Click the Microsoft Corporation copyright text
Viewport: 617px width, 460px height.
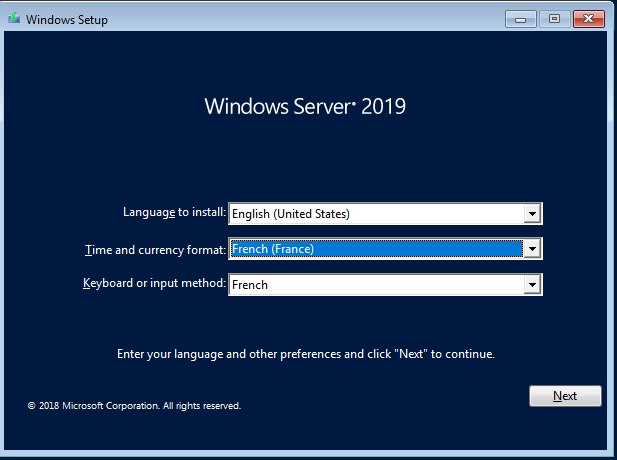134,406
